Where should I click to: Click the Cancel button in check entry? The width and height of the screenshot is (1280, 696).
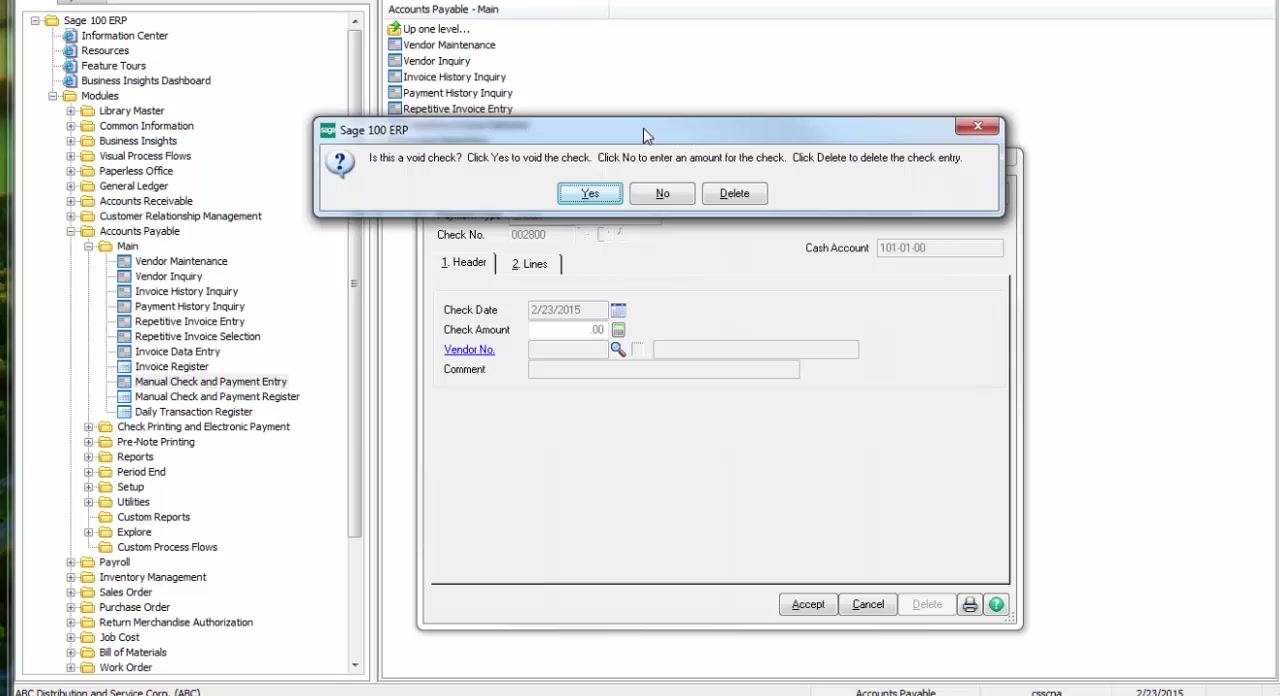(x=868, y=605)
